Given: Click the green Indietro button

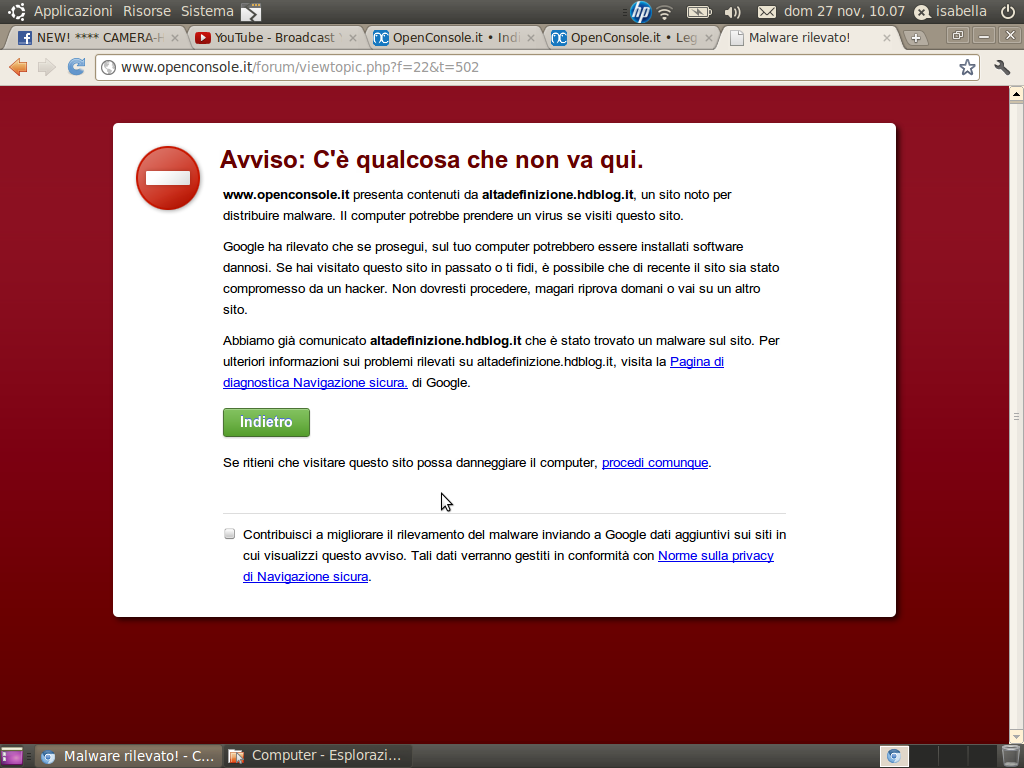Looking at the screenshot, I should 266,423.
